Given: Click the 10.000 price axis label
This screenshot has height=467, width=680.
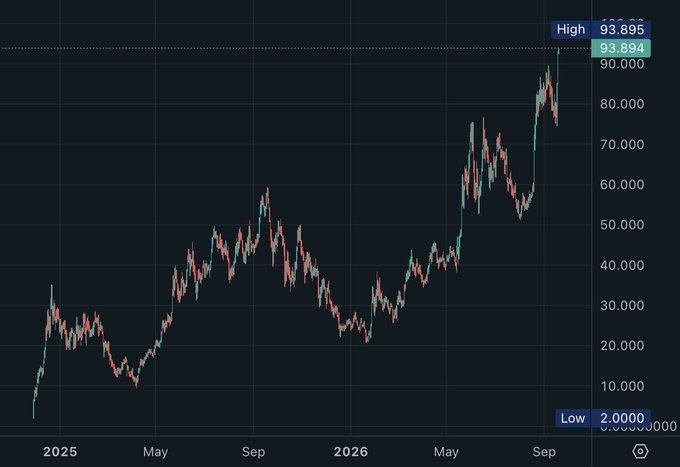Looking at the screenshot, I should tap(622, 386).
